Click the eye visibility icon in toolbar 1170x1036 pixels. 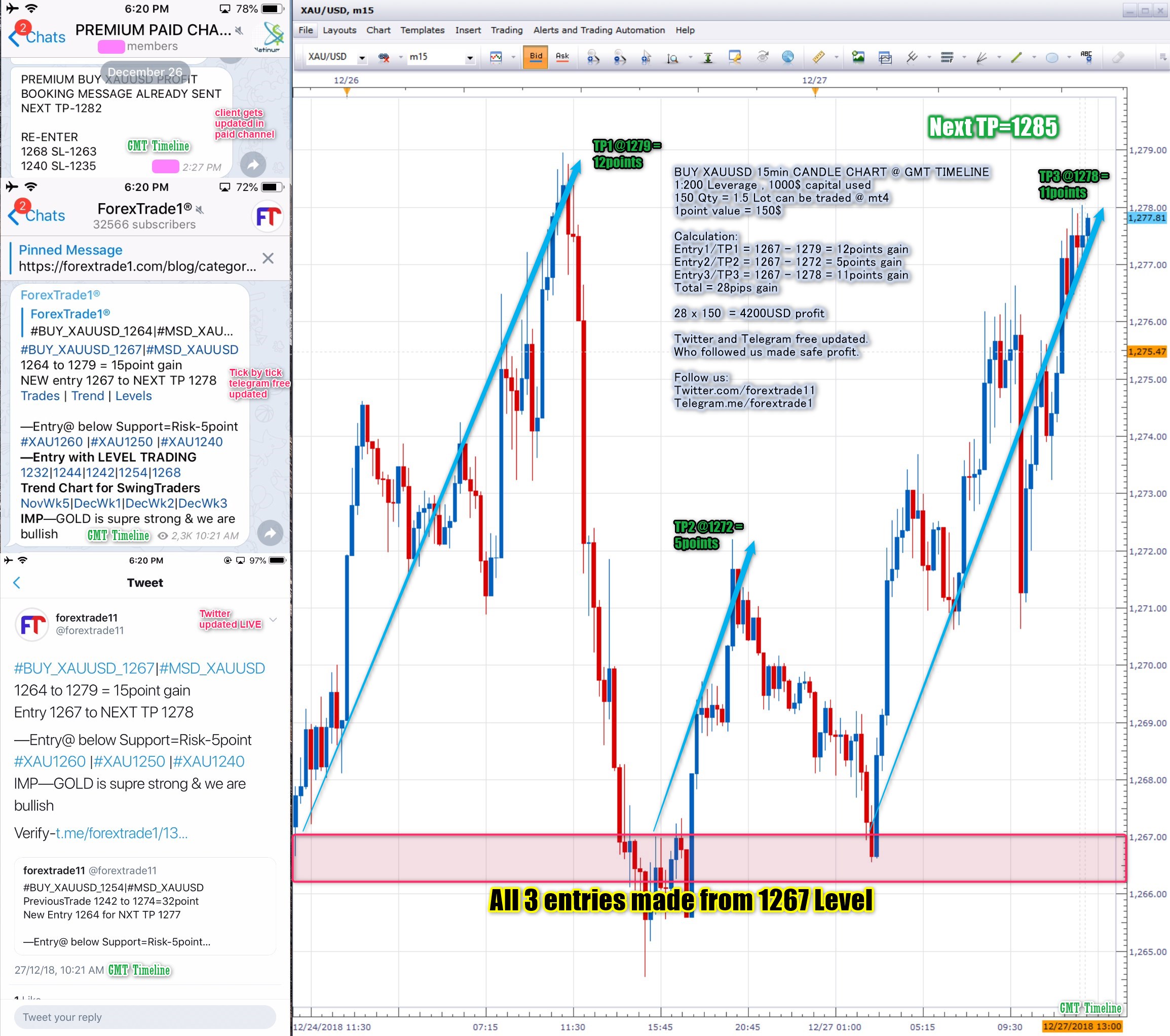point(763,57)
